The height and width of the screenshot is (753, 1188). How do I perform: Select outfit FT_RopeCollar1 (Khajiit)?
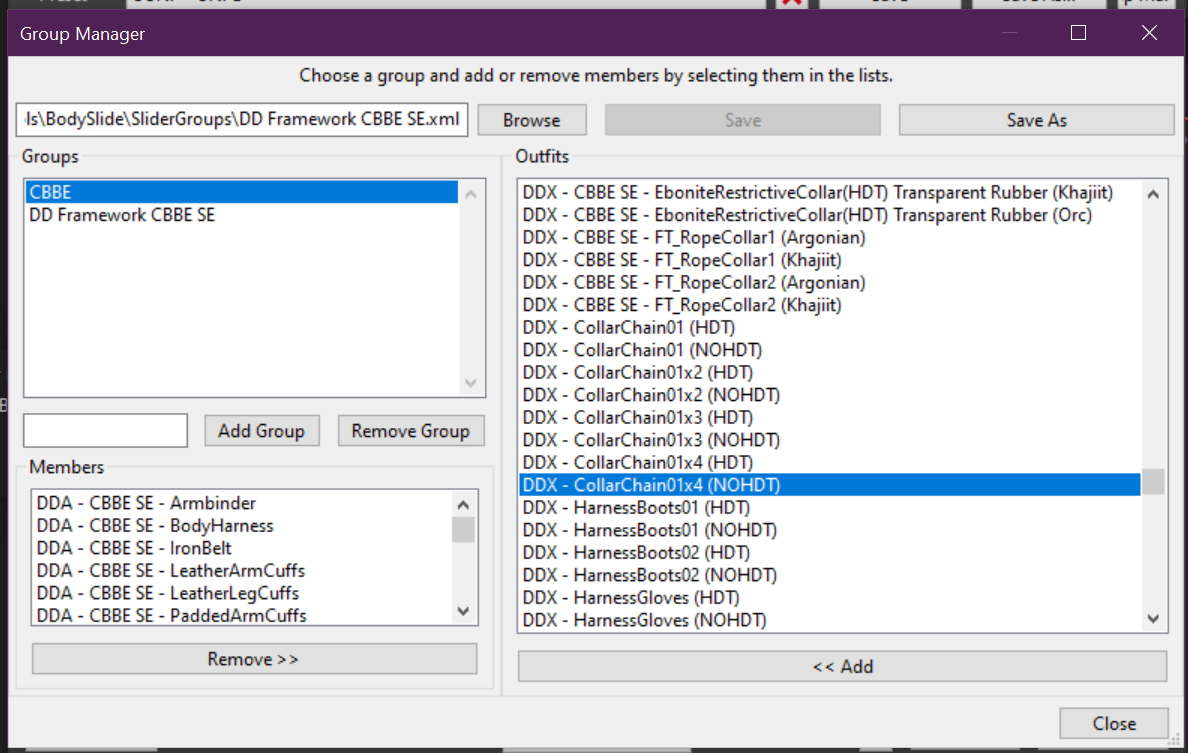coord(830,260)
